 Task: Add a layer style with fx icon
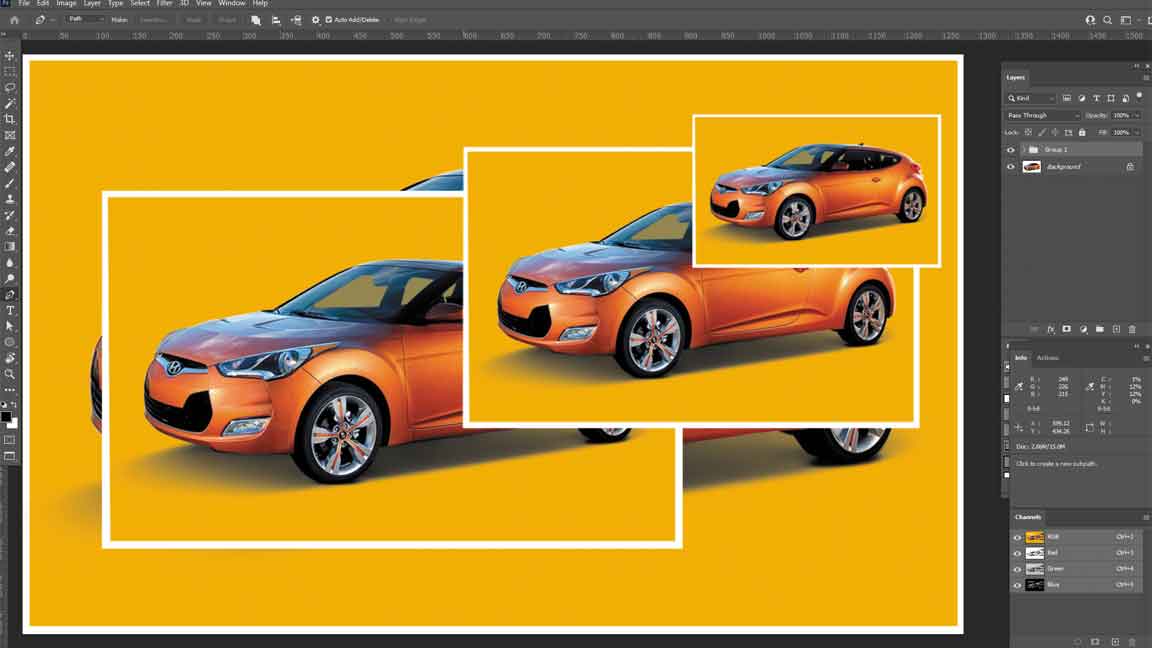(1051, 329)
